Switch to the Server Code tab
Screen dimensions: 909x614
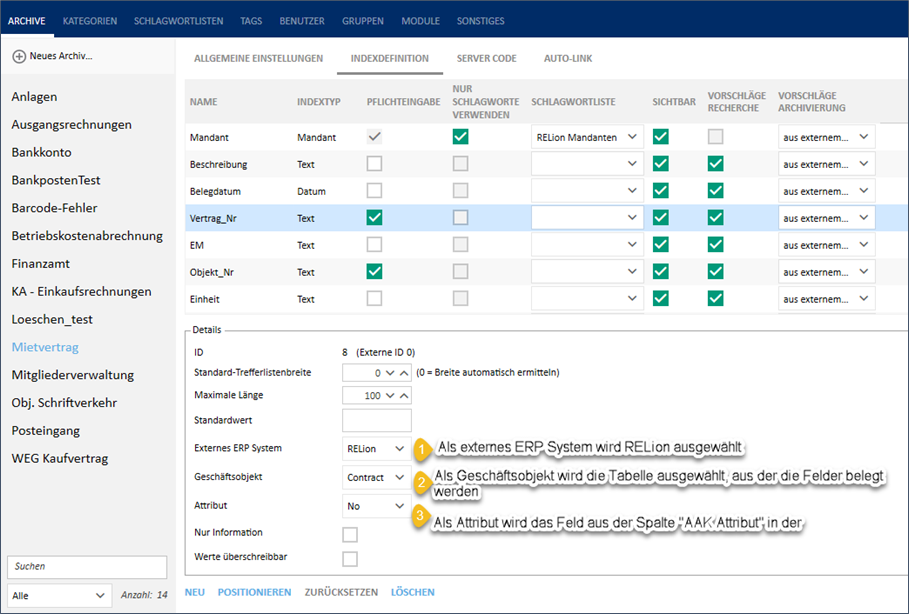click(486, 59)
